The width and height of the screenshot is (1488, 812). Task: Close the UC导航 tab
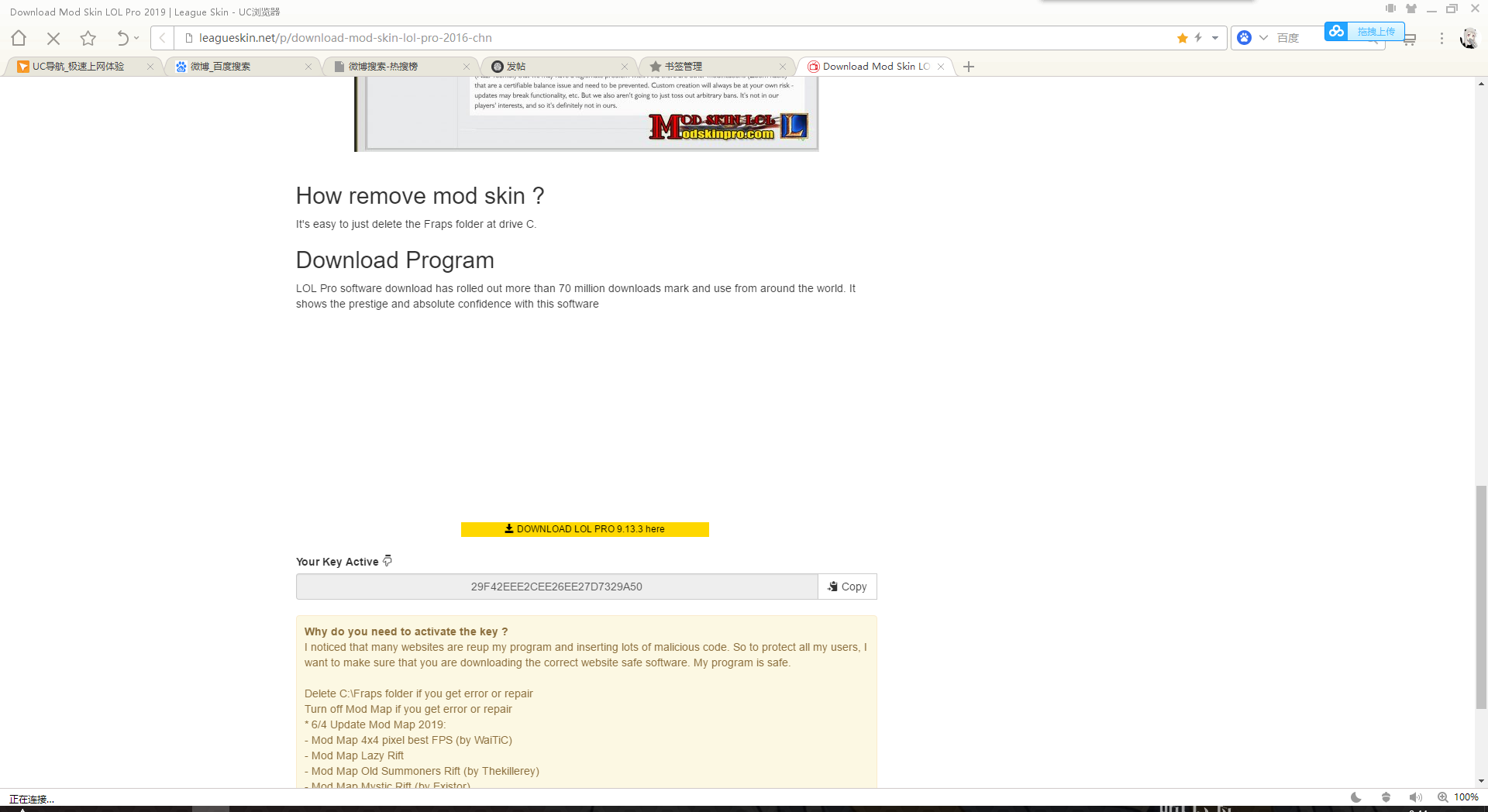click(x=150, y=67)
